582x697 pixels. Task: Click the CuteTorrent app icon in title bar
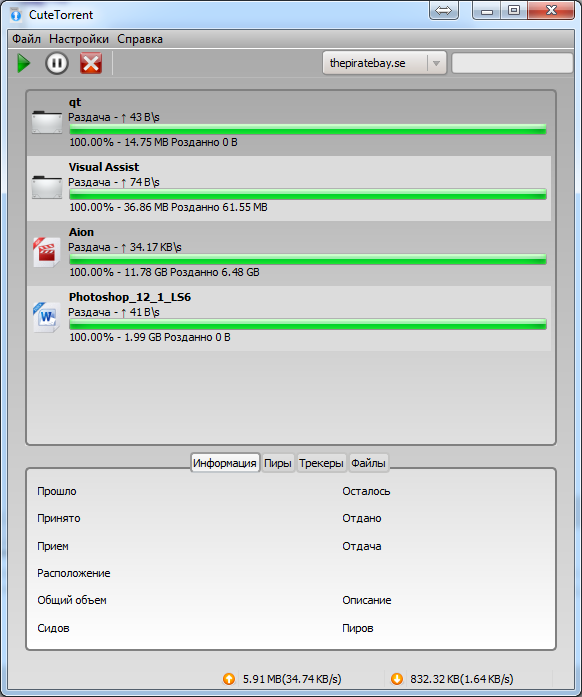click(16, 15)
